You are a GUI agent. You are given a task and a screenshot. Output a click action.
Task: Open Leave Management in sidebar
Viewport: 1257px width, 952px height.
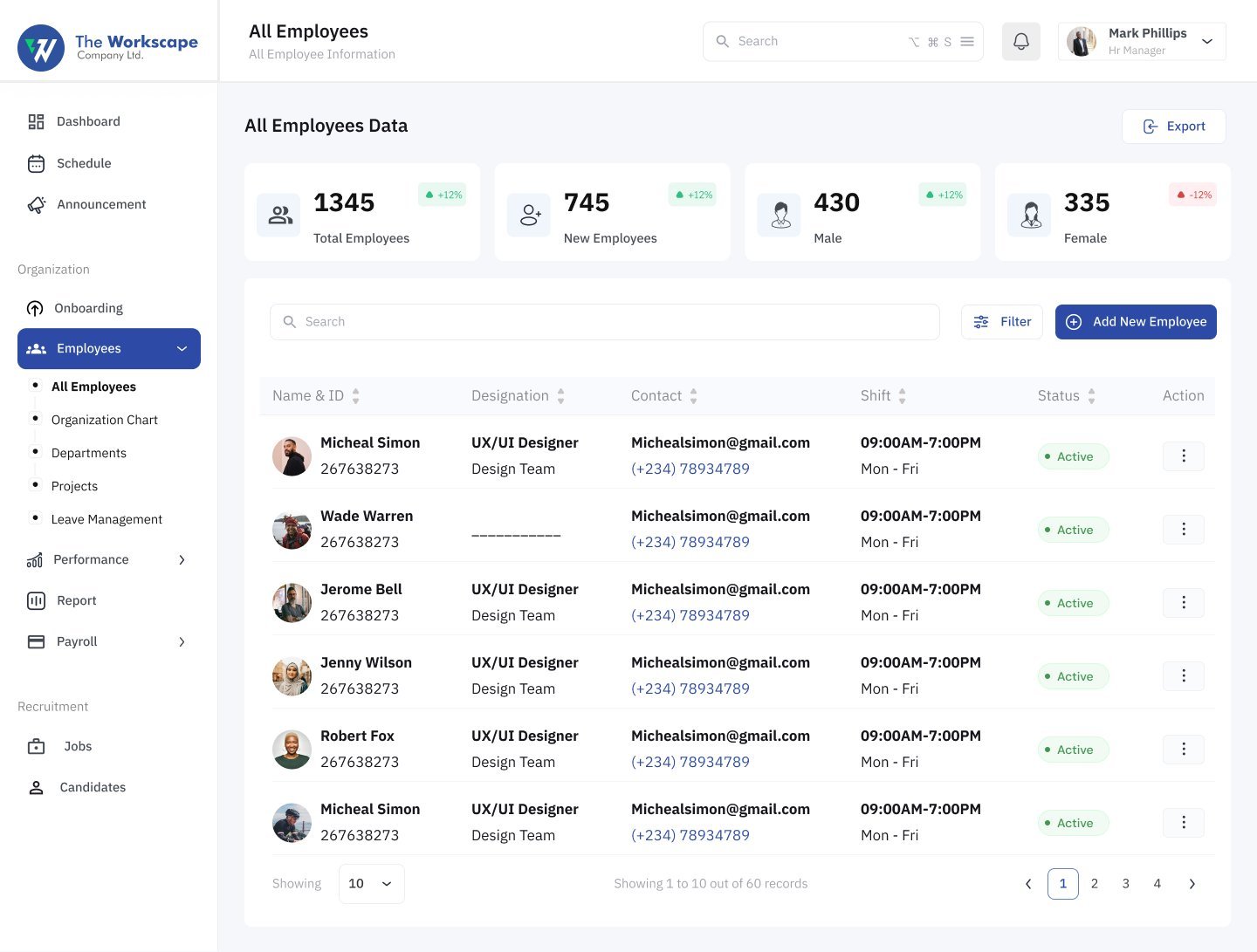[x=106, y=519]
